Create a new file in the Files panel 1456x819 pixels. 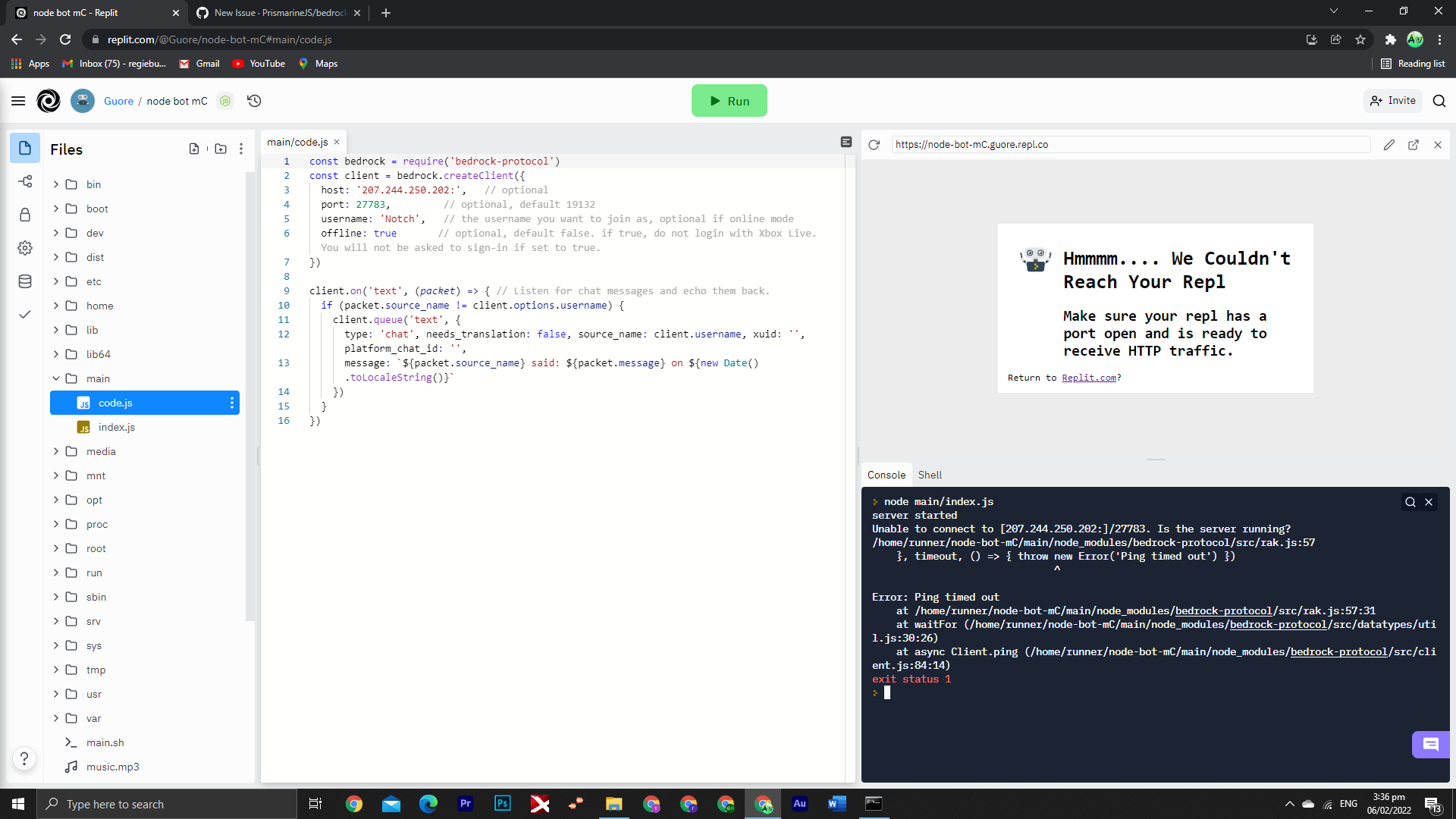194,149
